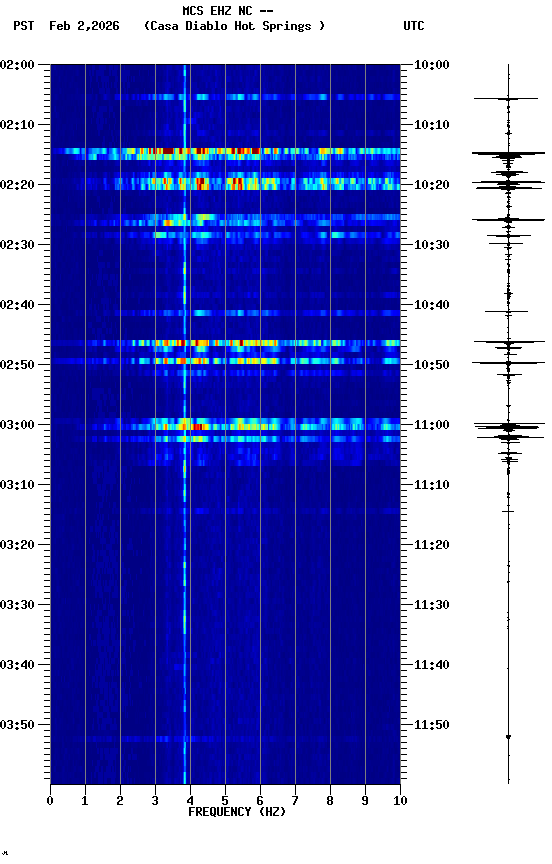
Task: Click the seismogram spike near 10:05 UTC
Action: pos(506,99)
